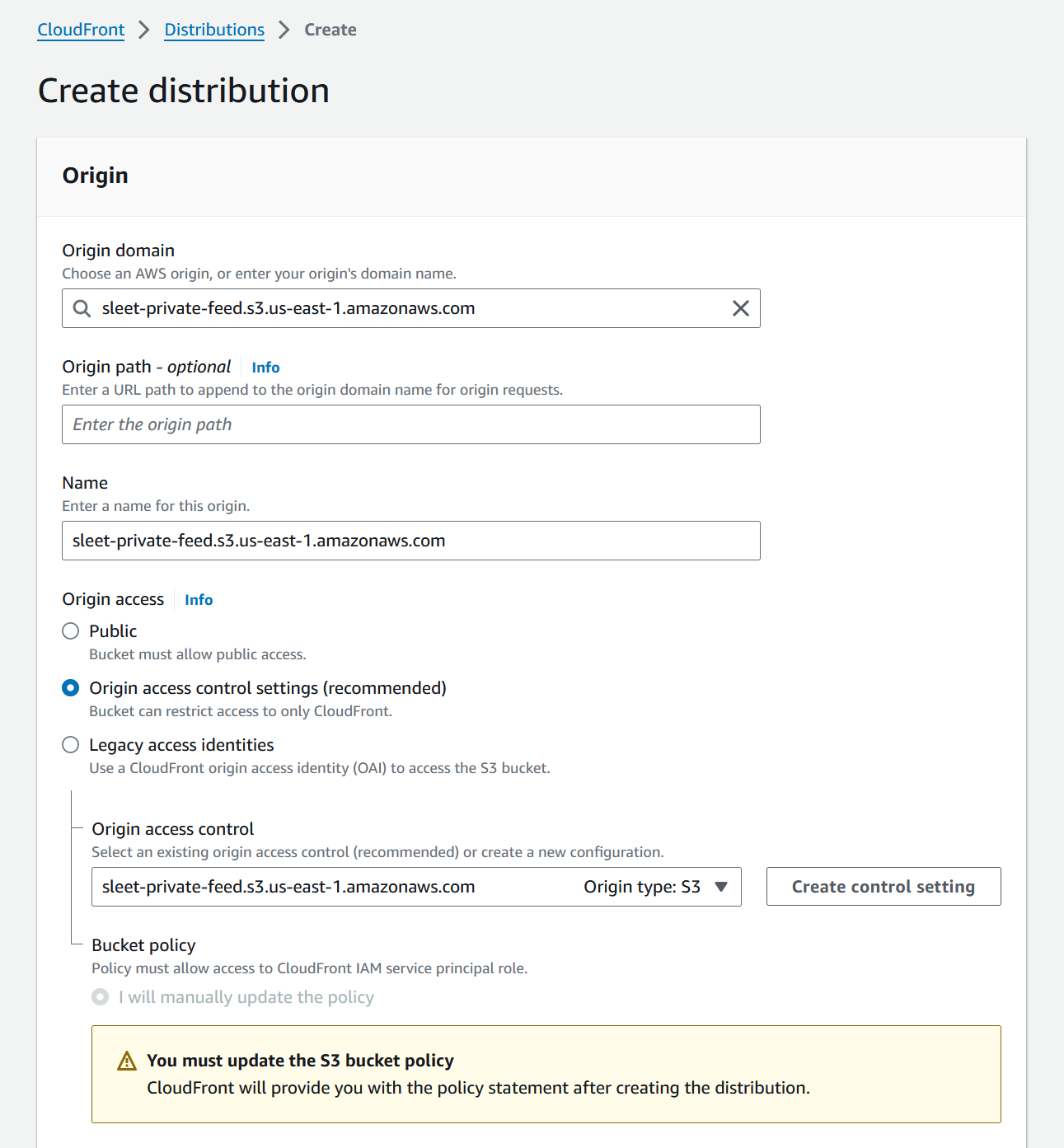Click the chevron after Distributions breadcrumb
1064x1148 pixels.
[284, 30]
